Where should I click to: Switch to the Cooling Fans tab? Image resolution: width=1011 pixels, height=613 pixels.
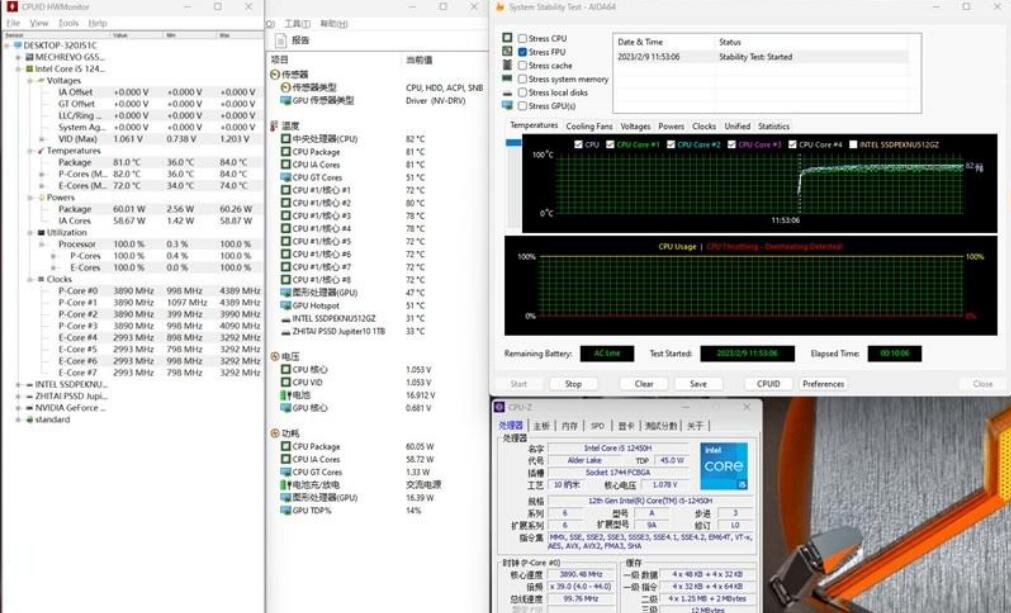click(589, 127)
